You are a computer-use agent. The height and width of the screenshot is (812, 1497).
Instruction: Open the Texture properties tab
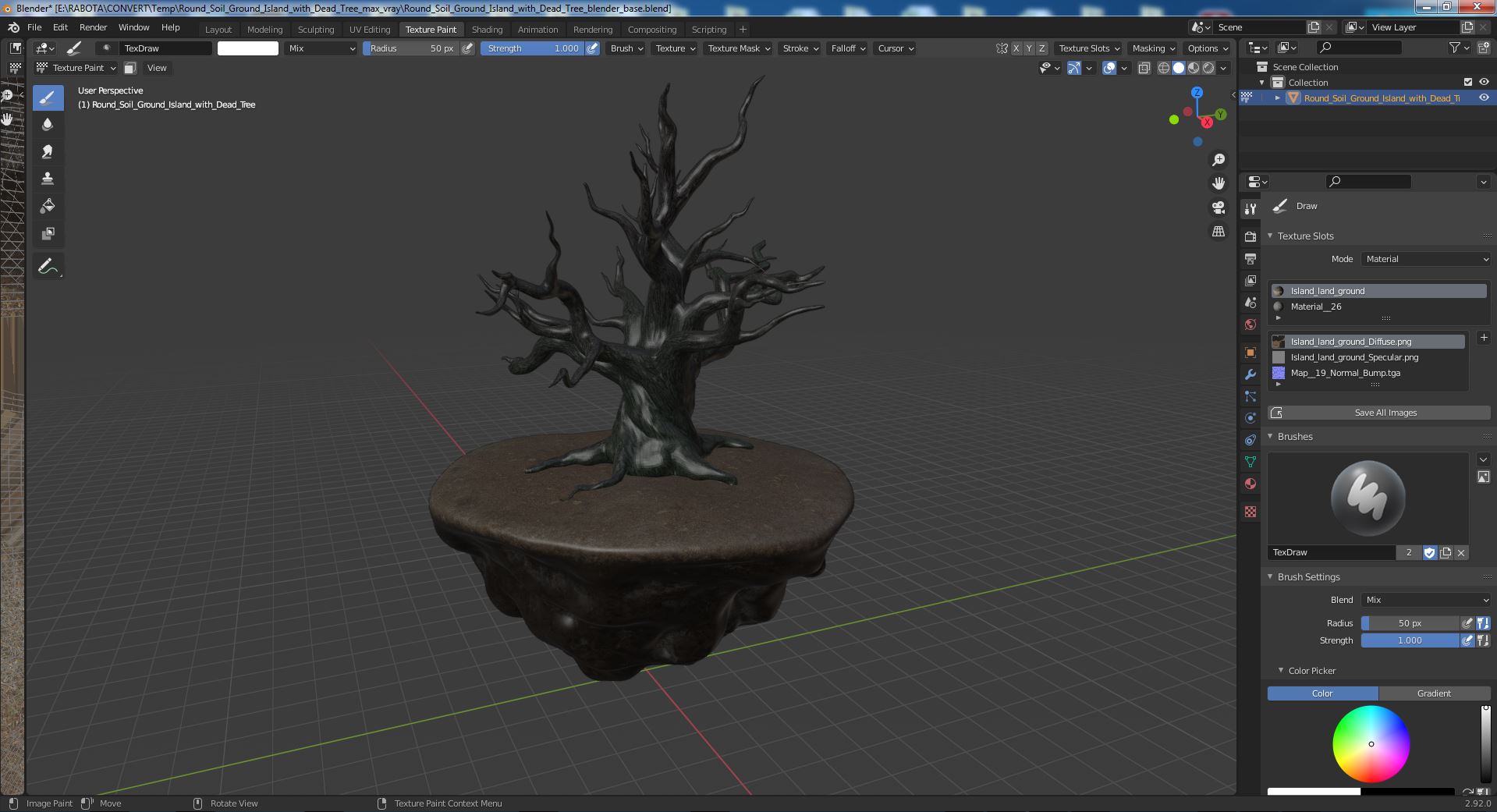pyautogui.click(x=1250, y=512)
